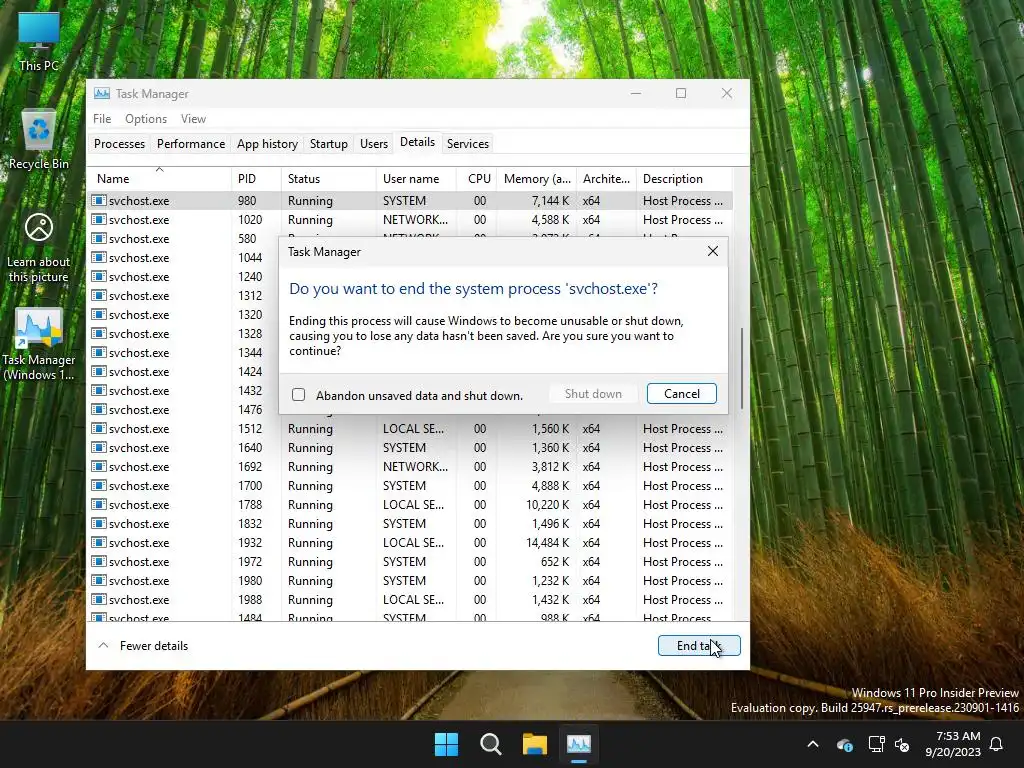Viewport: 1024px width, 768px height.
Task: Select svchost.exe row with PID 1832
Action: click(x=410, y=523)
